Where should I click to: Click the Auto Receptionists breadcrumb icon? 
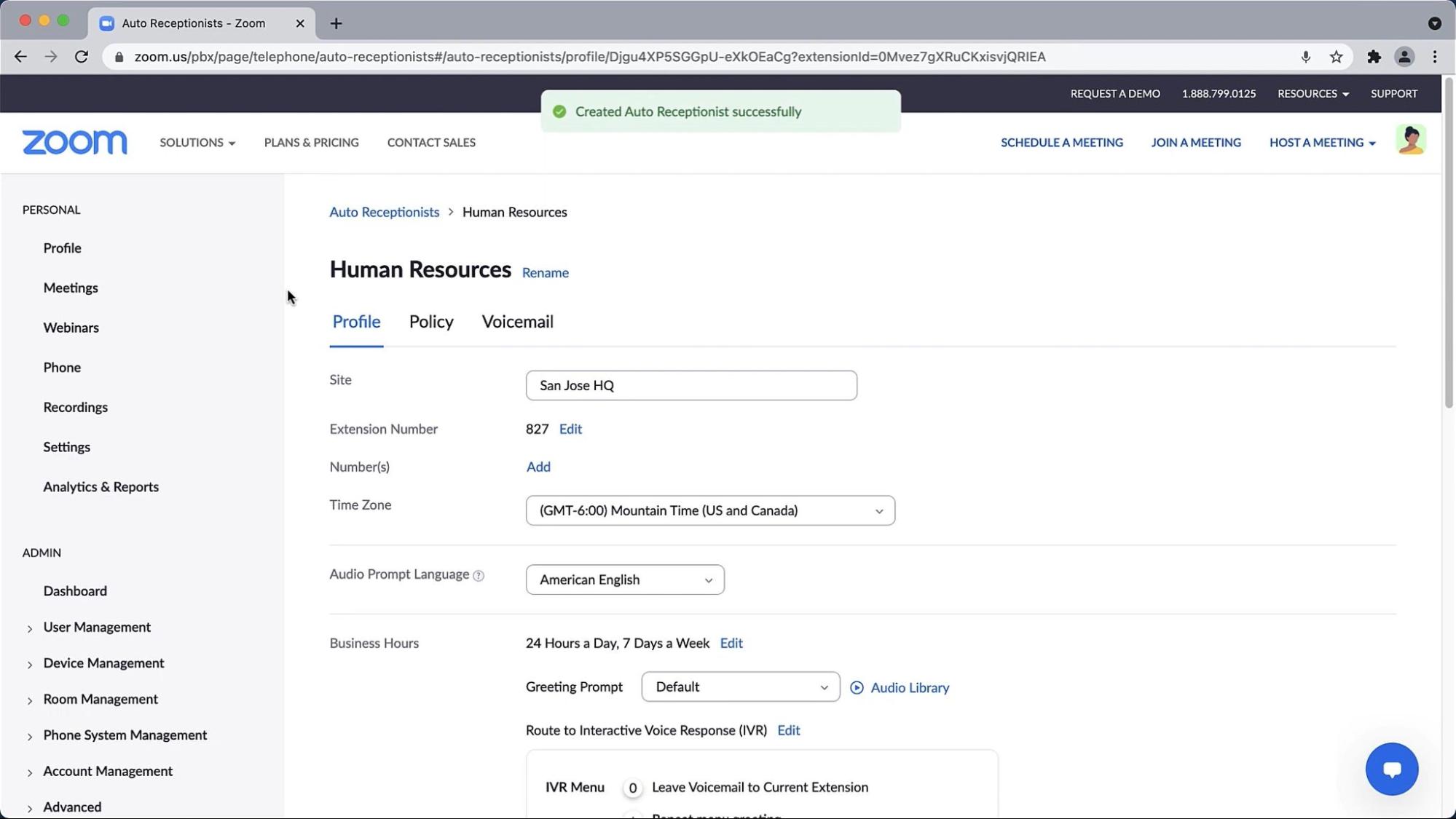click(x=384, y=211)
